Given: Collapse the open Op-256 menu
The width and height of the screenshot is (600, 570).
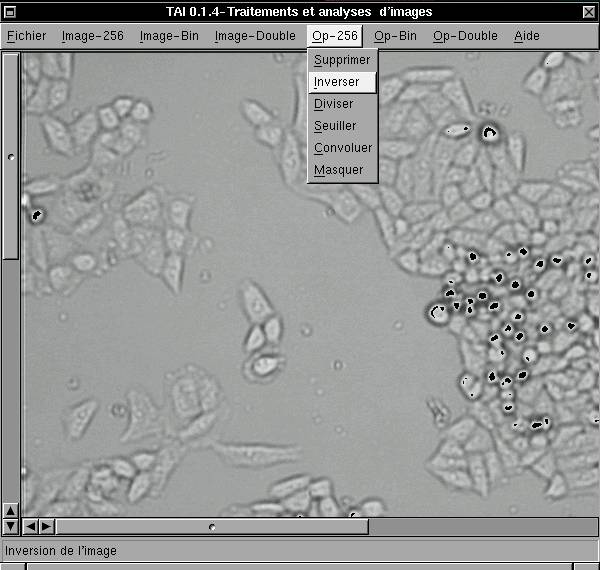Looking at the screenshot, I should coord(334,36).
